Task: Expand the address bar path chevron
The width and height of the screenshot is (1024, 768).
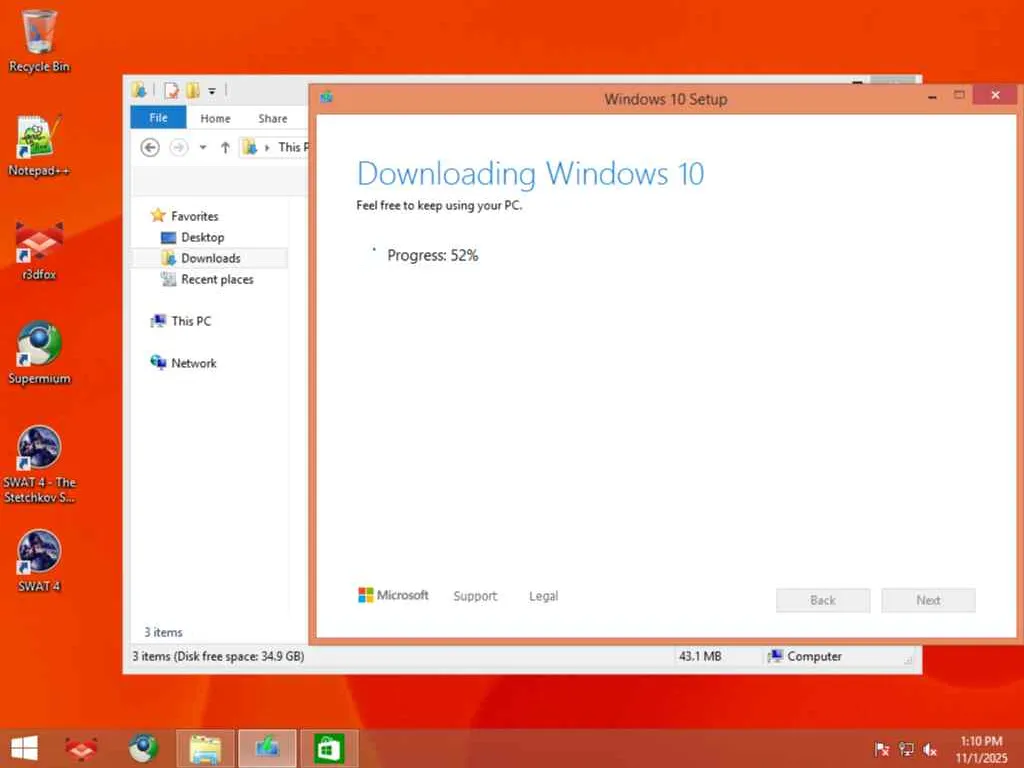Action: click(267, 148)
